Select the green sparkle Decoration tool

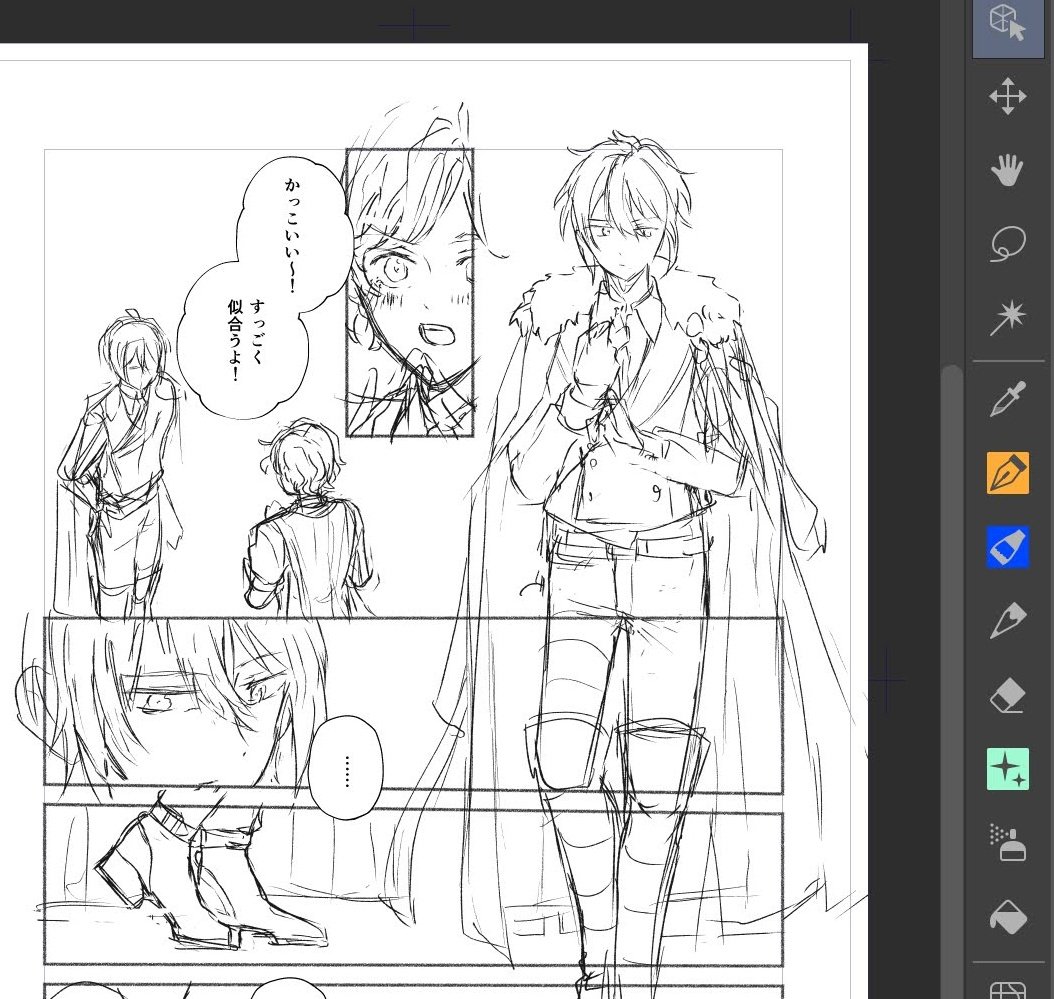[x=1008, y=768]
